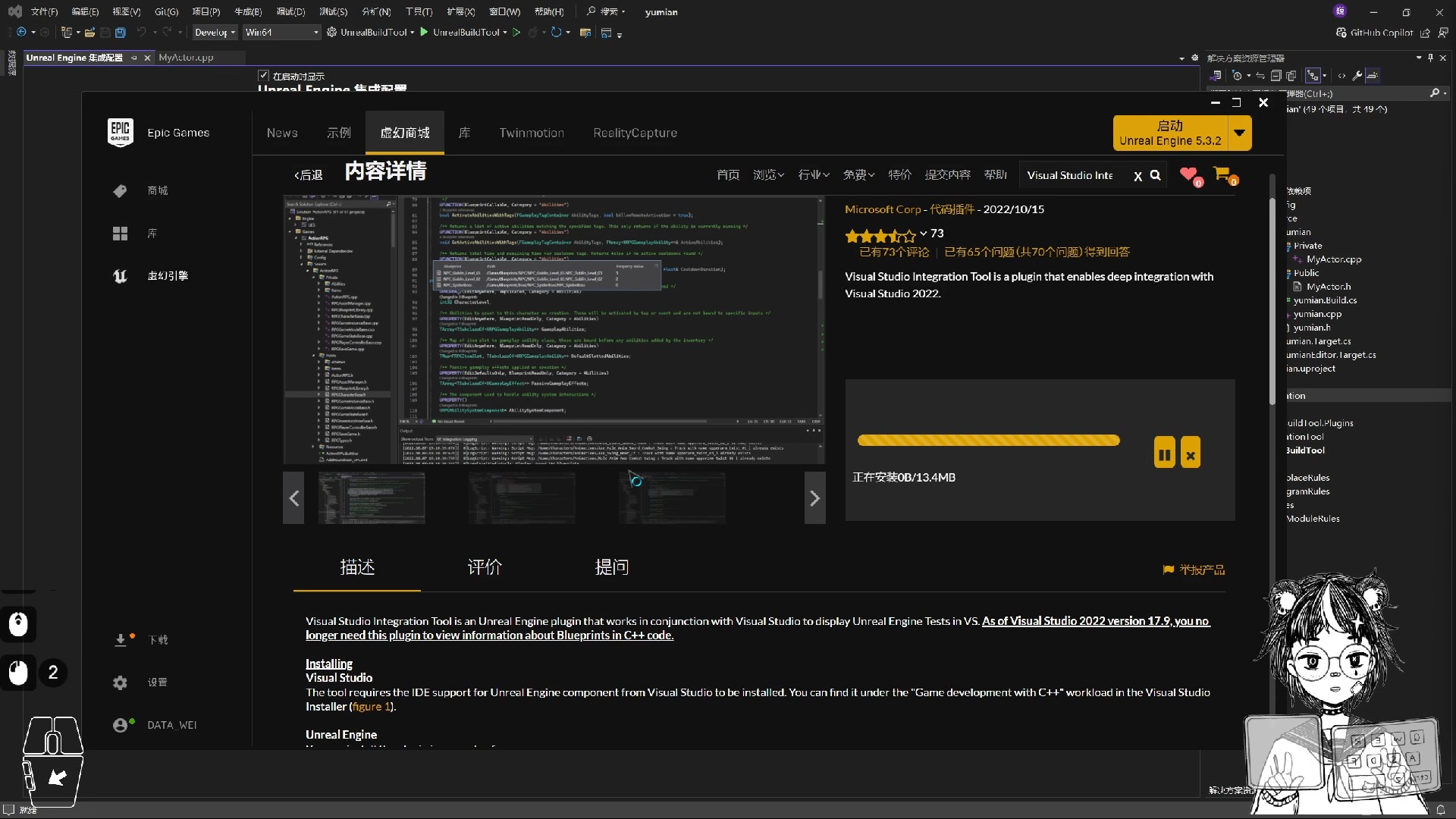Open the 下载 downloads sidebar item
The width and height of the screenshot is (1456, 819).
point(140,640)
